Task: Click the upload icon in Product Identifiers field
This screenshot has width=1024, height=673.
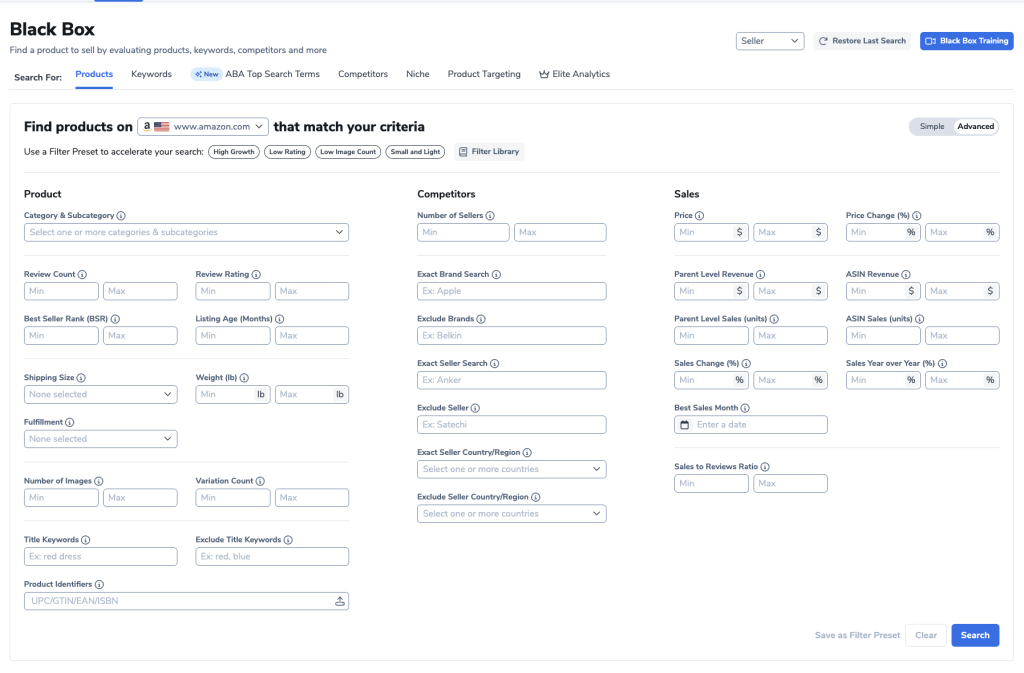Action: click(340, 601)
